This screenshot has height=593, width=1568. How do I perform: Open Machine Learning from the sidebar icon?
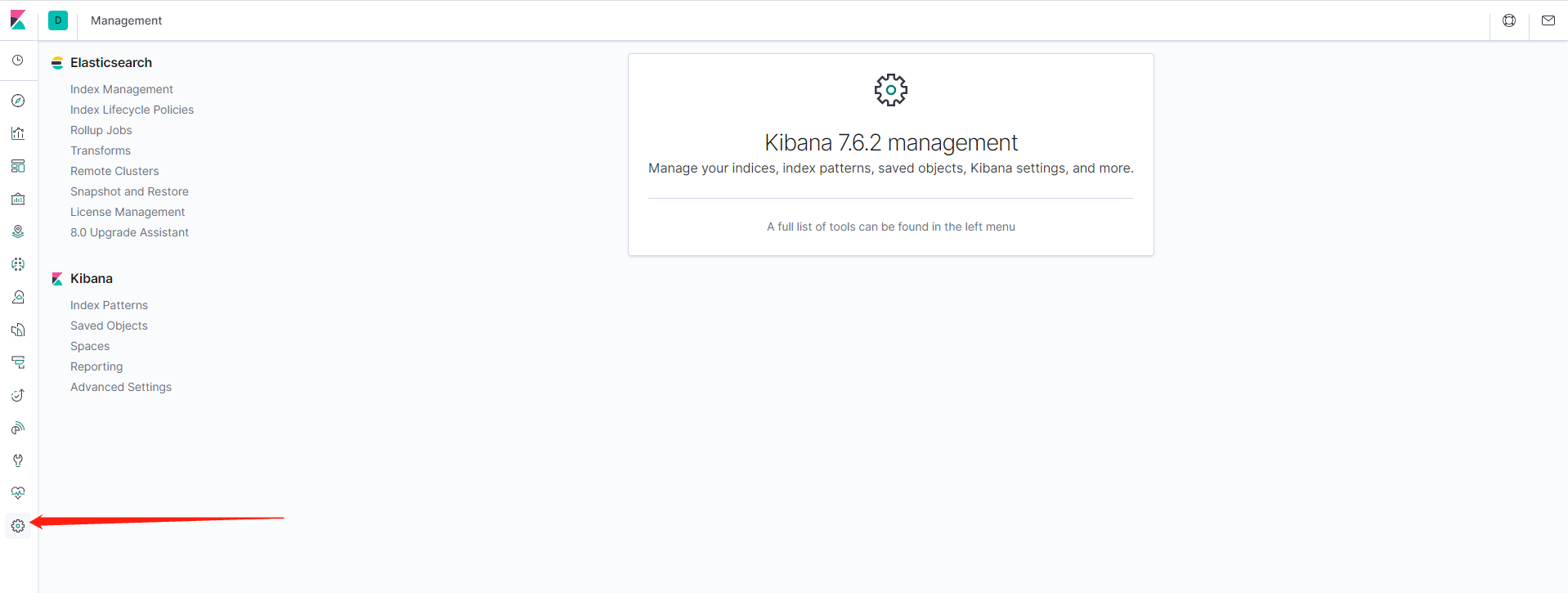pyautogui.click(x=18, y=264)
